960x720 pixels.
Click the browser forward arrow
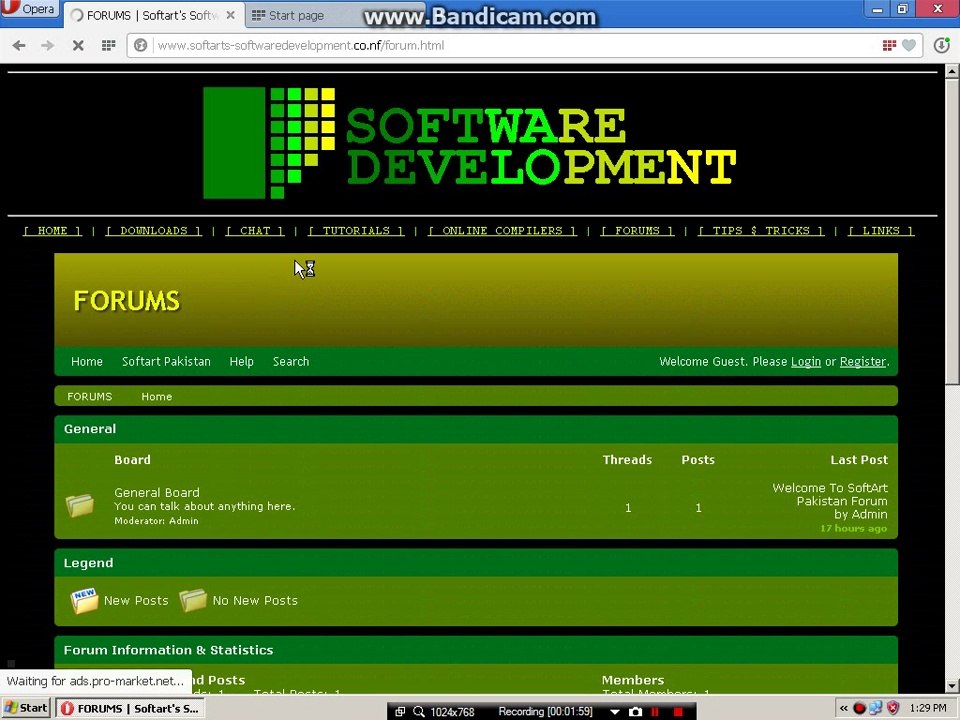coord(47,45)
